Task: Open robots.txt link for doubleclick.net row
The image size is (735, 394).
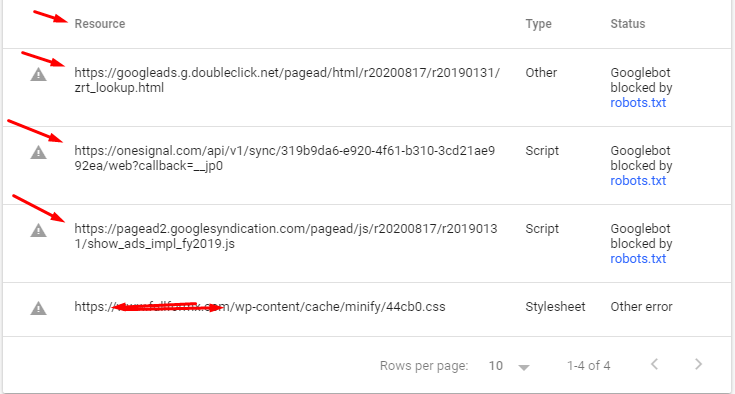Action: [638, 103]
